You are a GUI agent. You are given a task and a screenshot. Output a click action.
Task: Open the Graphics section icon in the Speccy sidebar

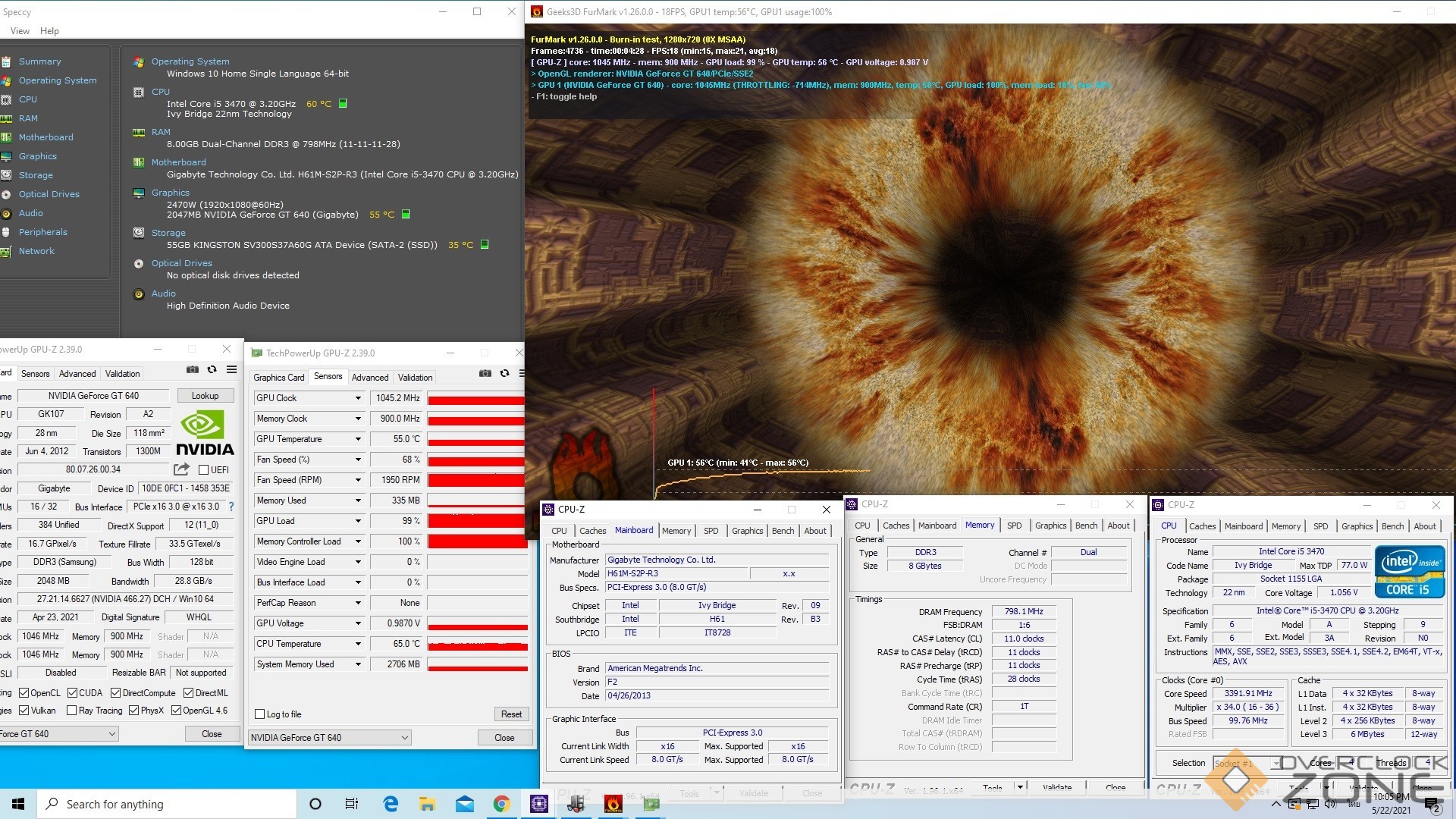coord(7,156)
